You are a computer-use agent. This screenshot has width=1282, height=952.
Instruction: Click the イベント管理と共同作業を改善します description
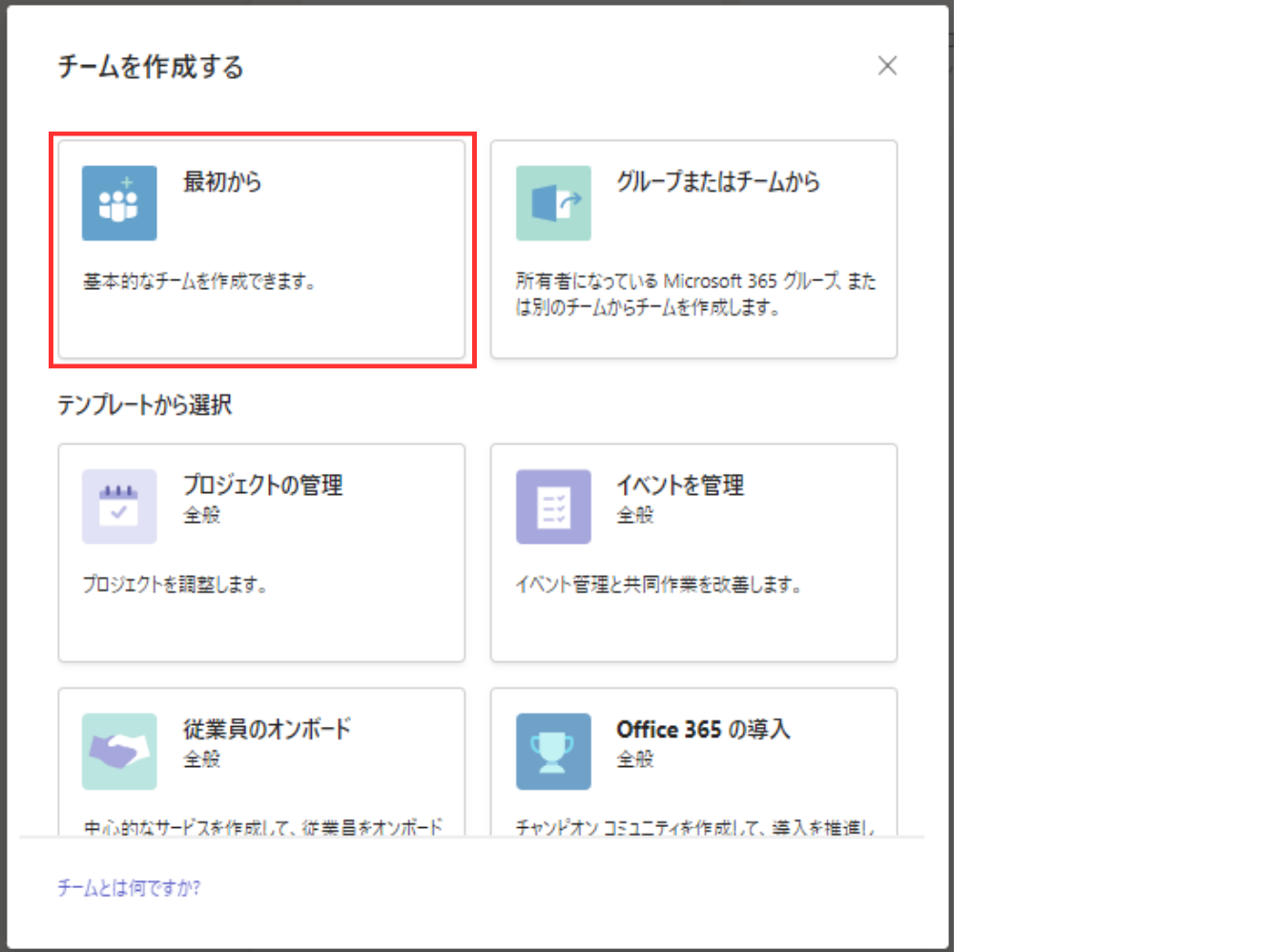point(658,585)
